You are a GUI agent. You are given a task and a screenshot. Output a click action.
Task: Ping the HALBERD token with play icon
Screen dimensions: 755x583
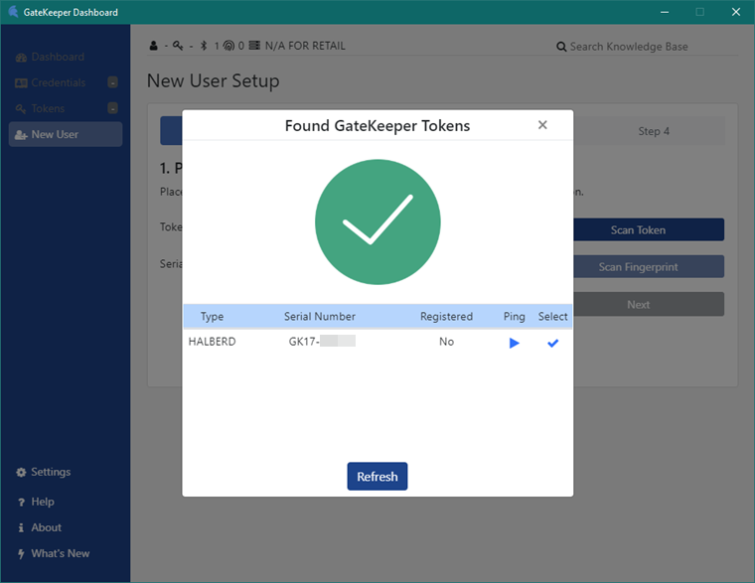(514, 343)
